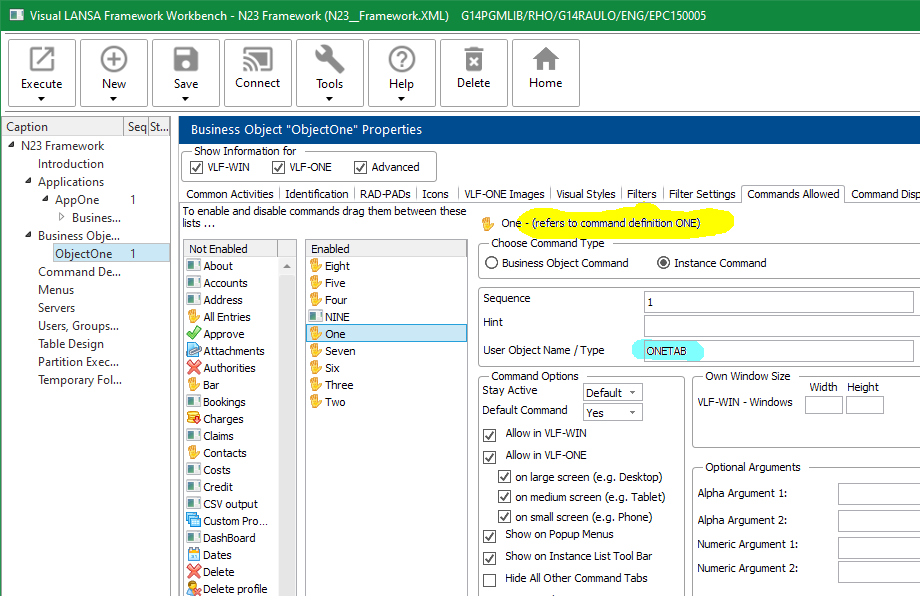Toggle Show on Popup Menus checkbox

click(x=489, y=536)
